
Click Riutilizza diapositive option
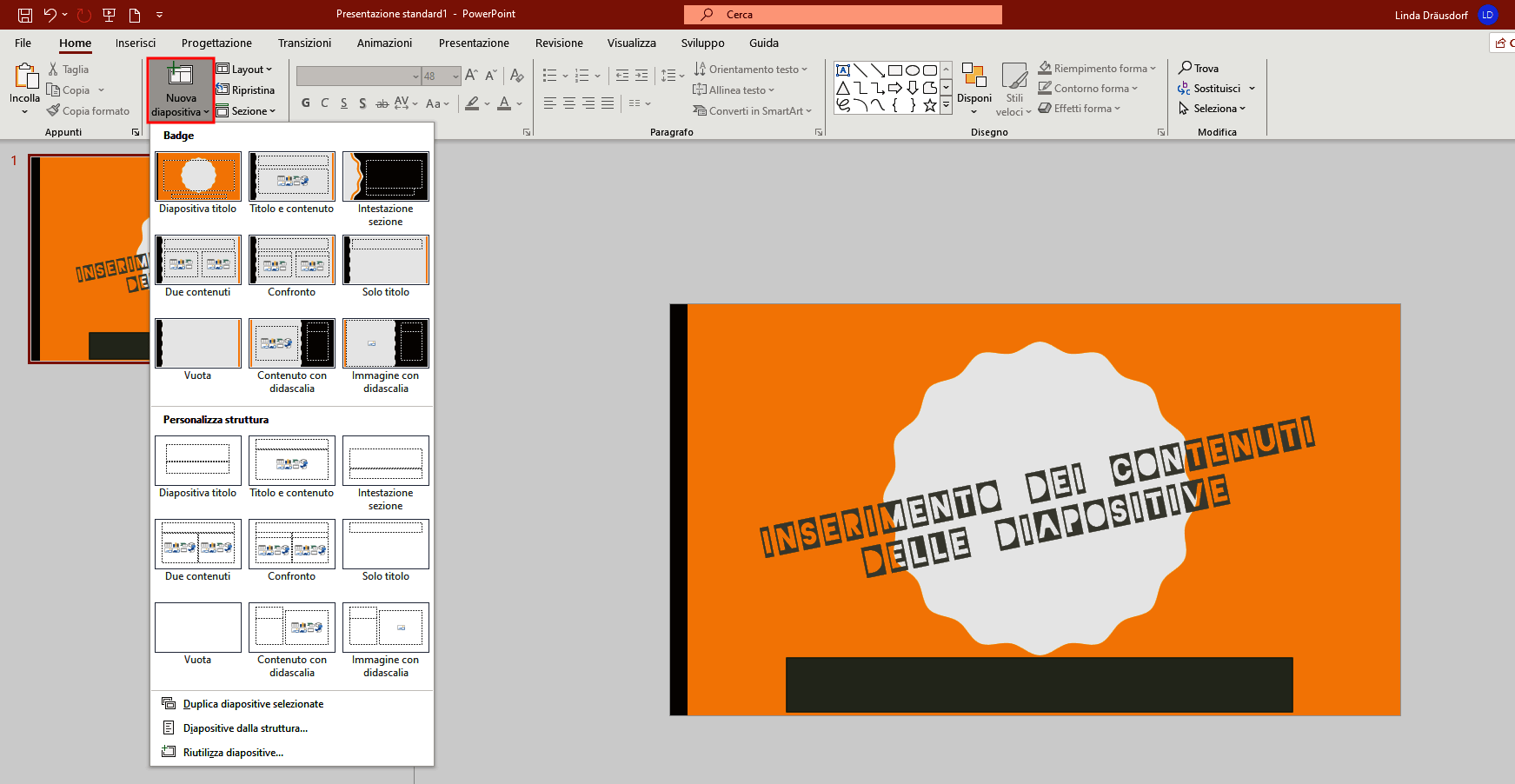[x=231, y=752]
